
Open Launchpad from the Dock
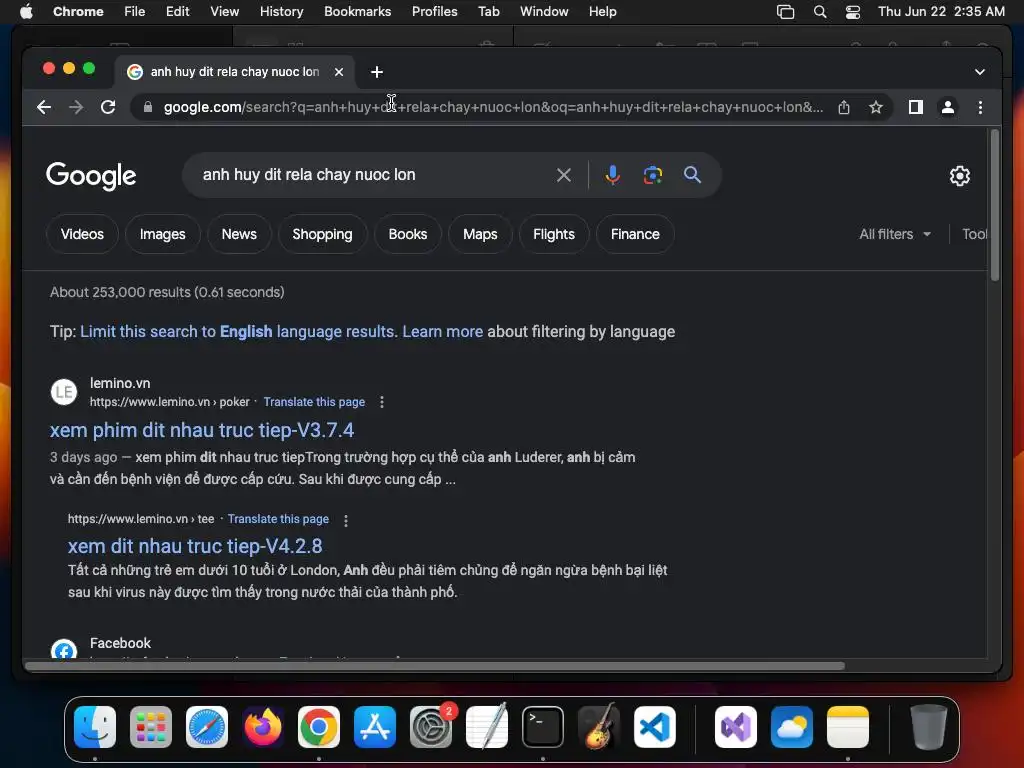[151, 727]
